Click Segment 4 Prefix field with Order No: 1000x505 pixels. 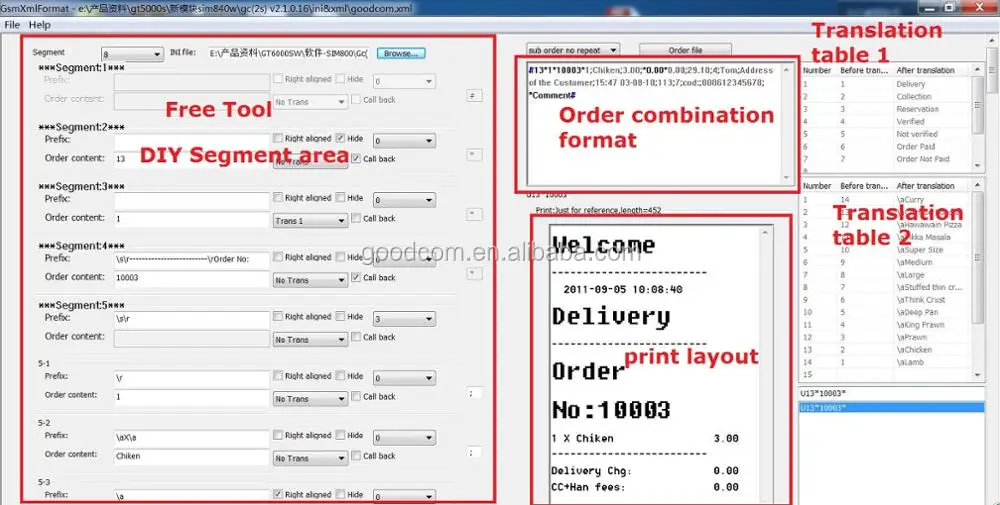coord(192,260)
